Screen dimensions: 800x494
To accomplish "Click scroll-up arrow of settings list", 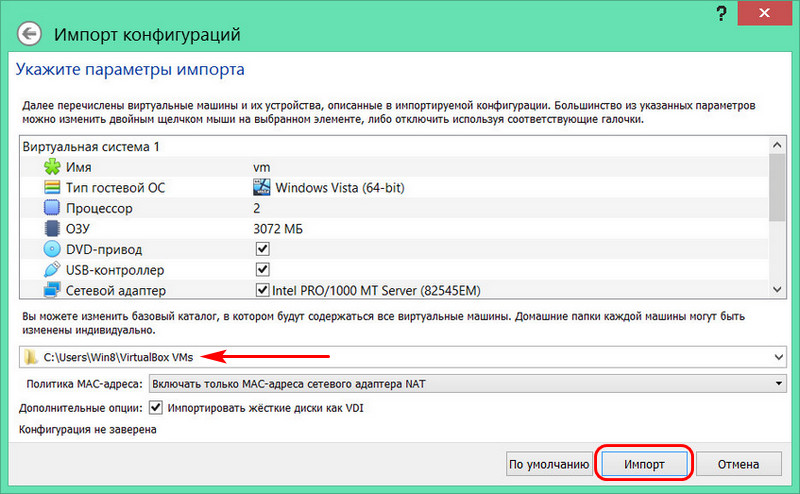I will [777, 145].
